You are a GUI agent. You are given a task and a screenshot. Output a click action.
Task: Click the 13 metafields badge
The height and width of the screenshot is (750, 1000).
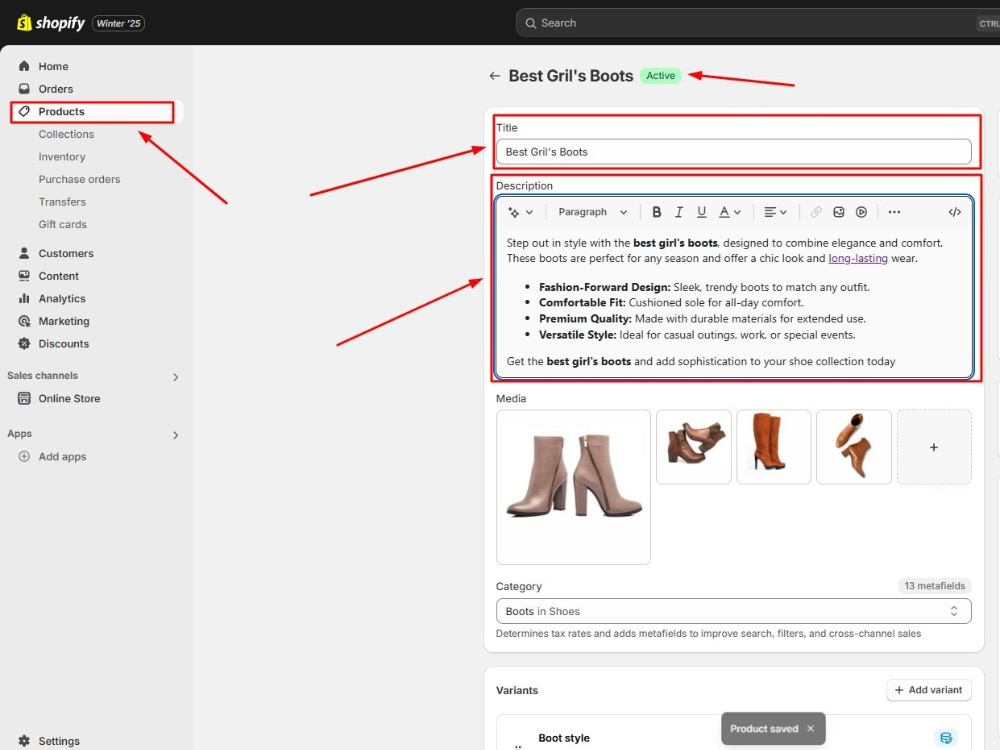coord(934,585)
